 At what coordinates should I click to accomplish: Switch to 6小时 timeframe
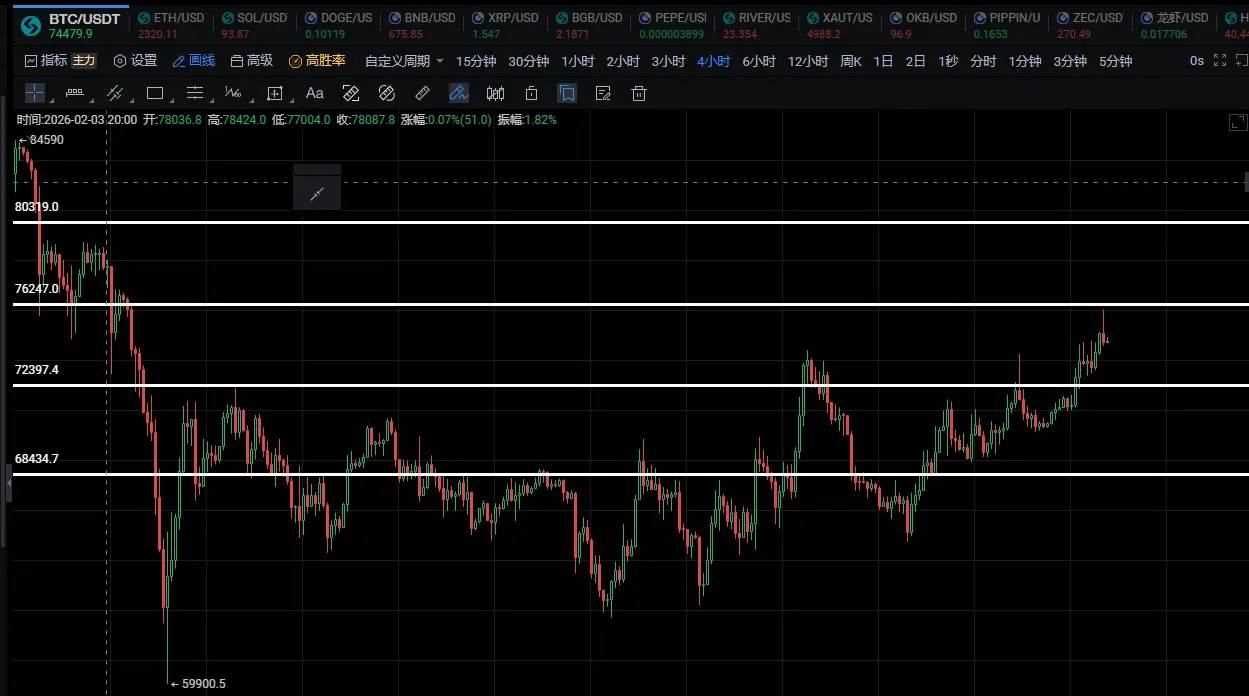(759, 61)
